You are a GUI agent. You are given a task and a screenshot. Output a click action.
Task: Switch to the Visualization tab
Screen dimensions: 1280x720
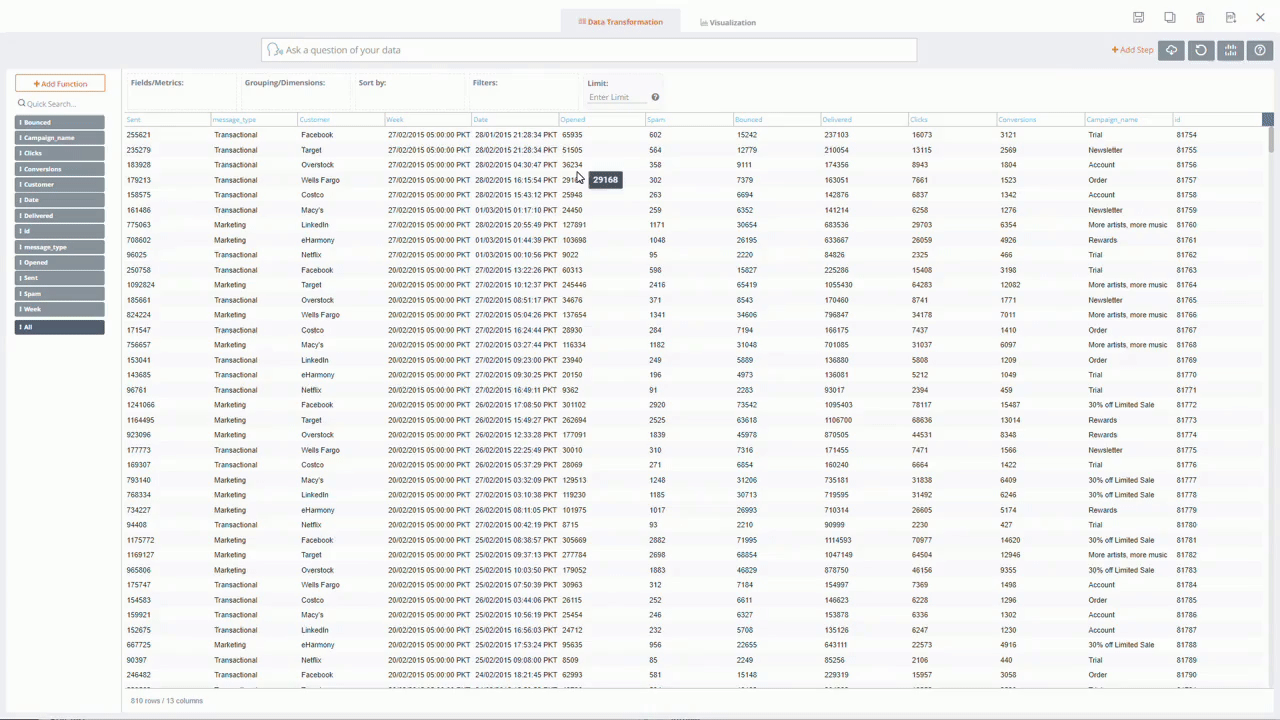tap(728, 22)
